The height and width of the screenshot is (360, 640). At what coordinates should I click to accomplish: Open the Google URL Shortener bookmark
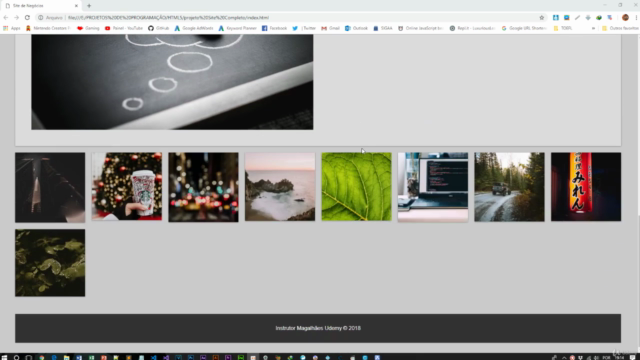tap(524, 28)
